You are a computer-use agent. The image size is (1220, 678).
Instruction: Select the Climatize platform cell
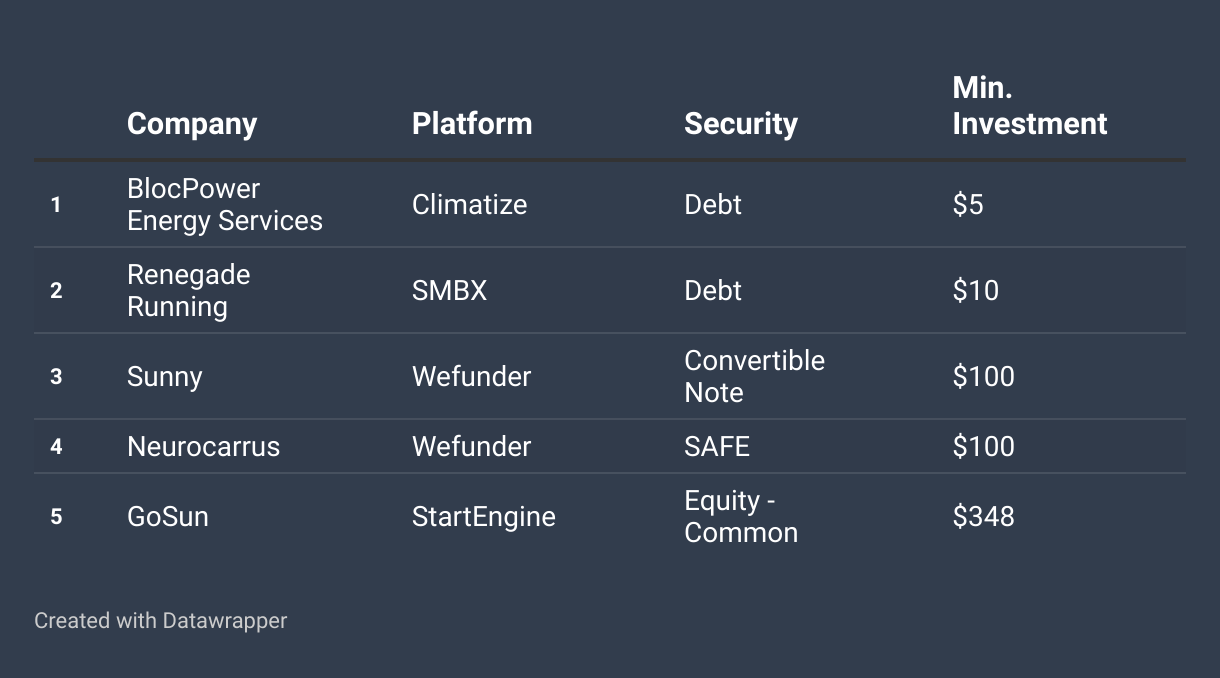click(470, 205)
